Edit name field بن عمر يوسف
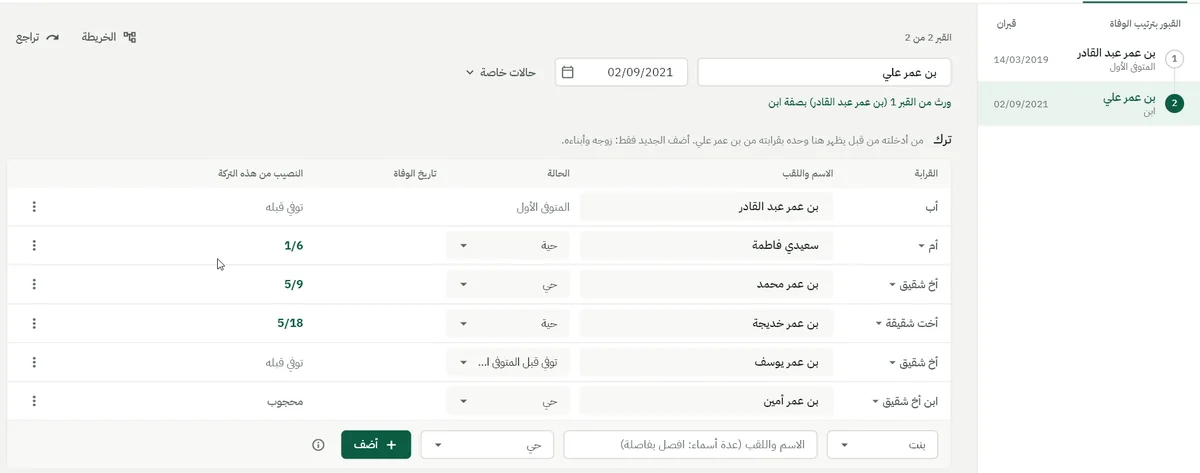The image size is (1200, 473). click(x=706, y=363)
